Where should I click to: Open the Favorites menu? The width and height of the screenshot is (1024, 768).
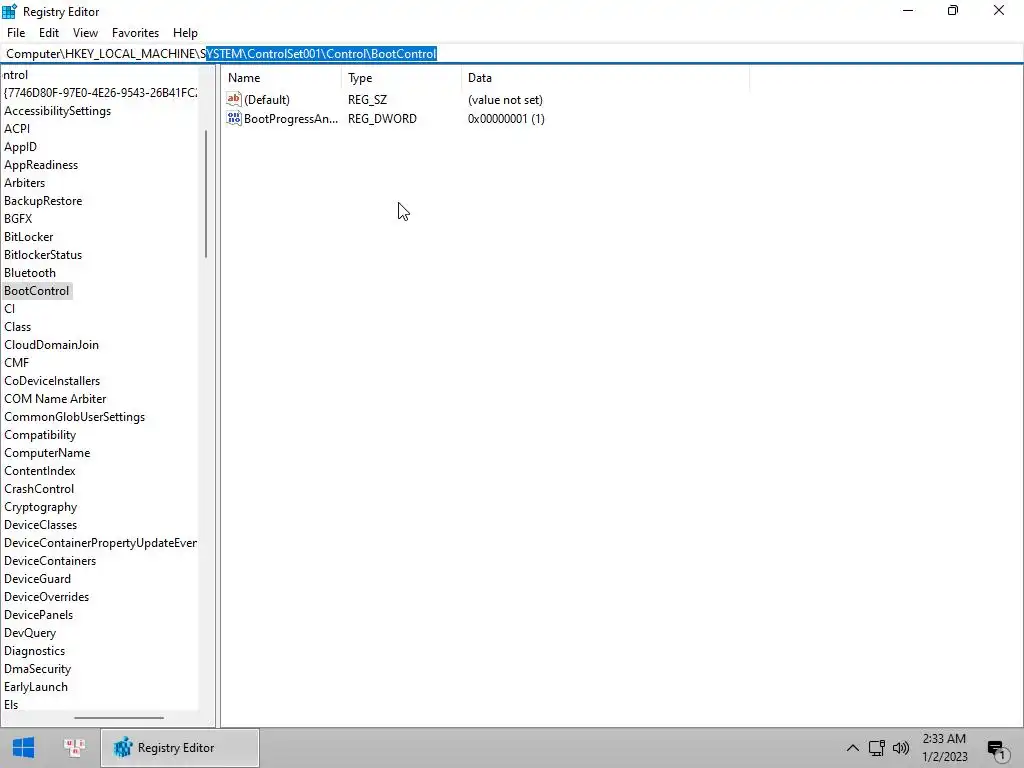135,33
